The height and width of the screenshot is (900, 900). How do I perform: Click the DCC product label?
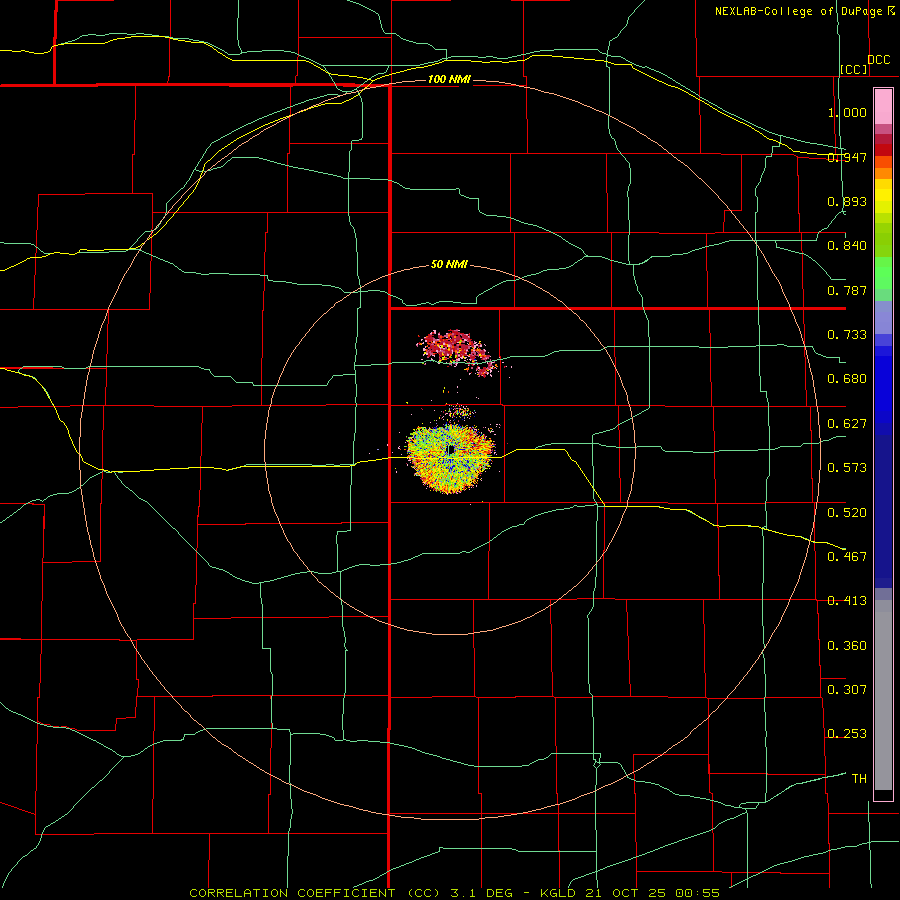(878, 60)
